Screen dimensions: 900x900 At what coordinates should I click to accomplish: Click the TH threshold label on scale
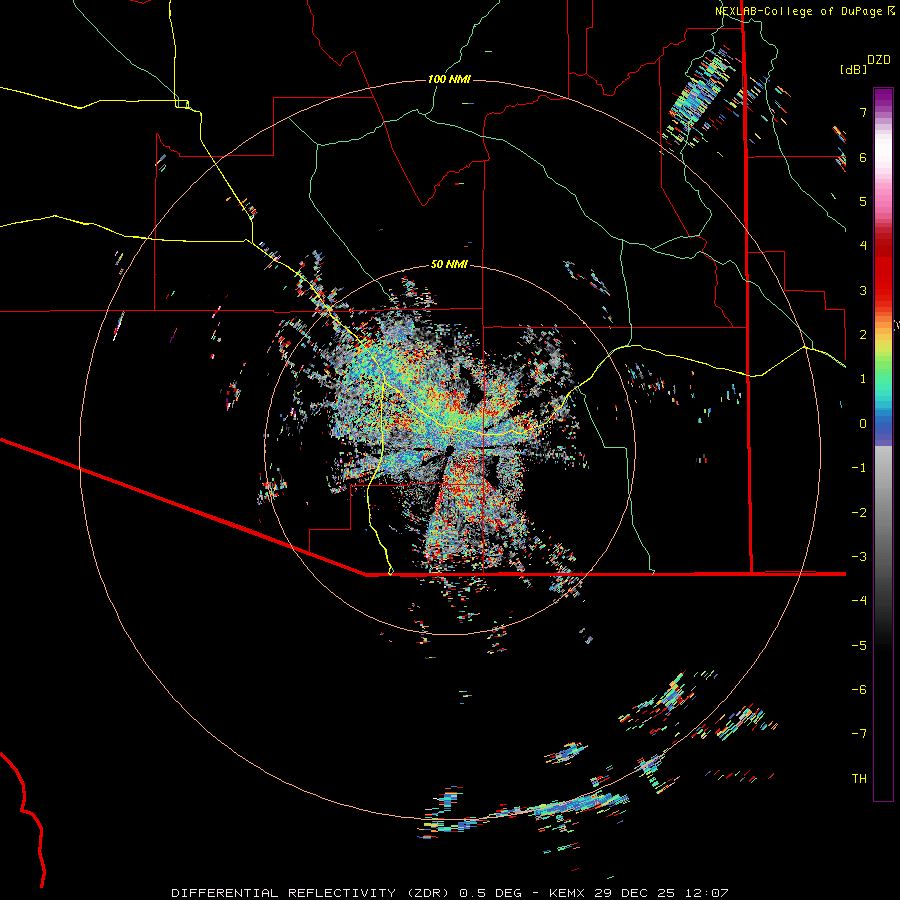click(x=859, y=779)
